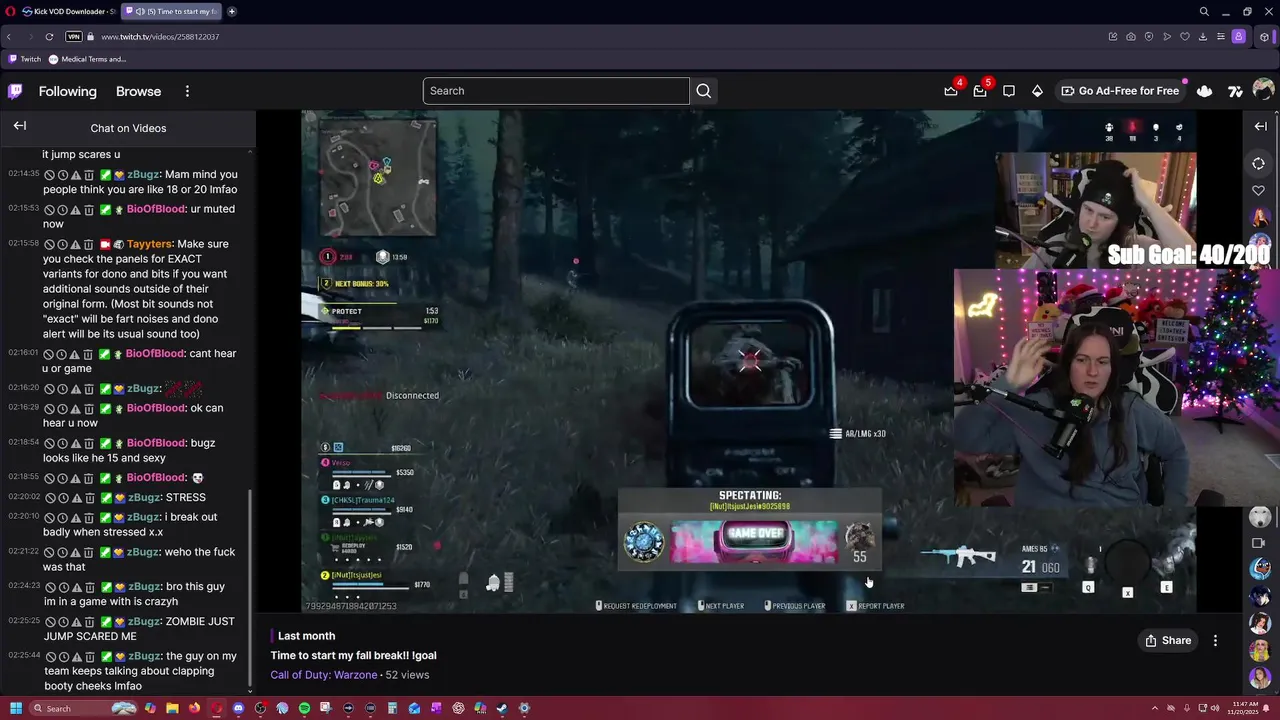Jump to the 02:16:29 chat timestamp
Screen dimensions: 1280x720
23,408
